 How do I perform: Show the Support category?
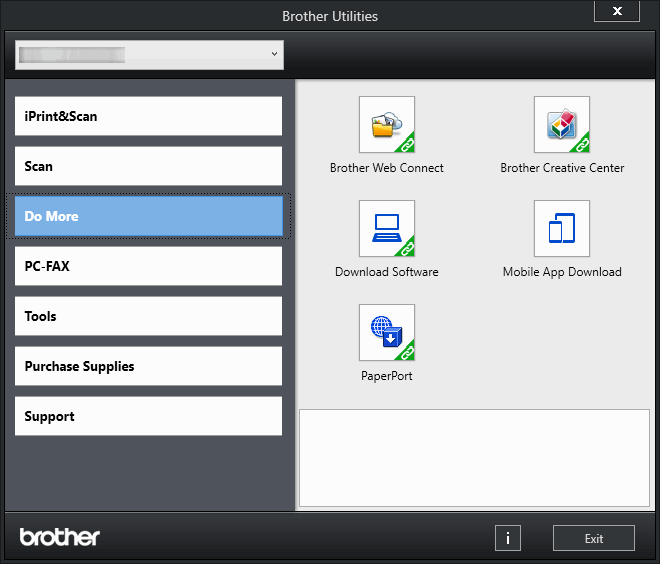pyautogui.click(x=148, y=416)
